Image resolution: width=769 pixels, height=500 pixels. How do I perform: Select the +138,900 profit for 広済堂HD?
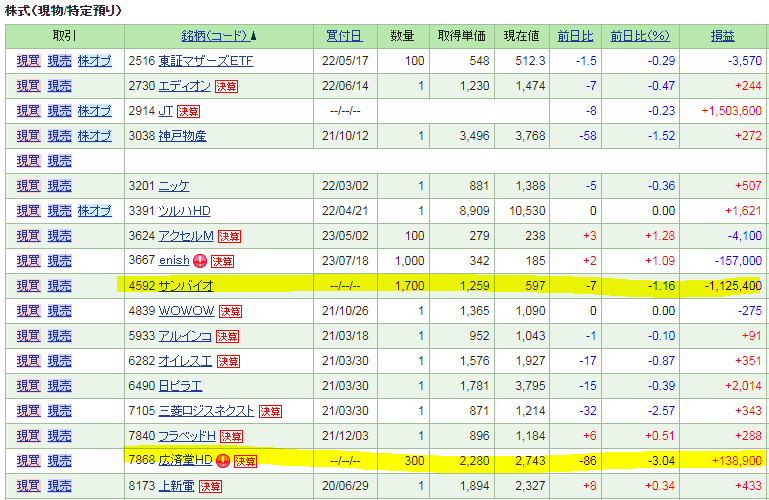737,461
